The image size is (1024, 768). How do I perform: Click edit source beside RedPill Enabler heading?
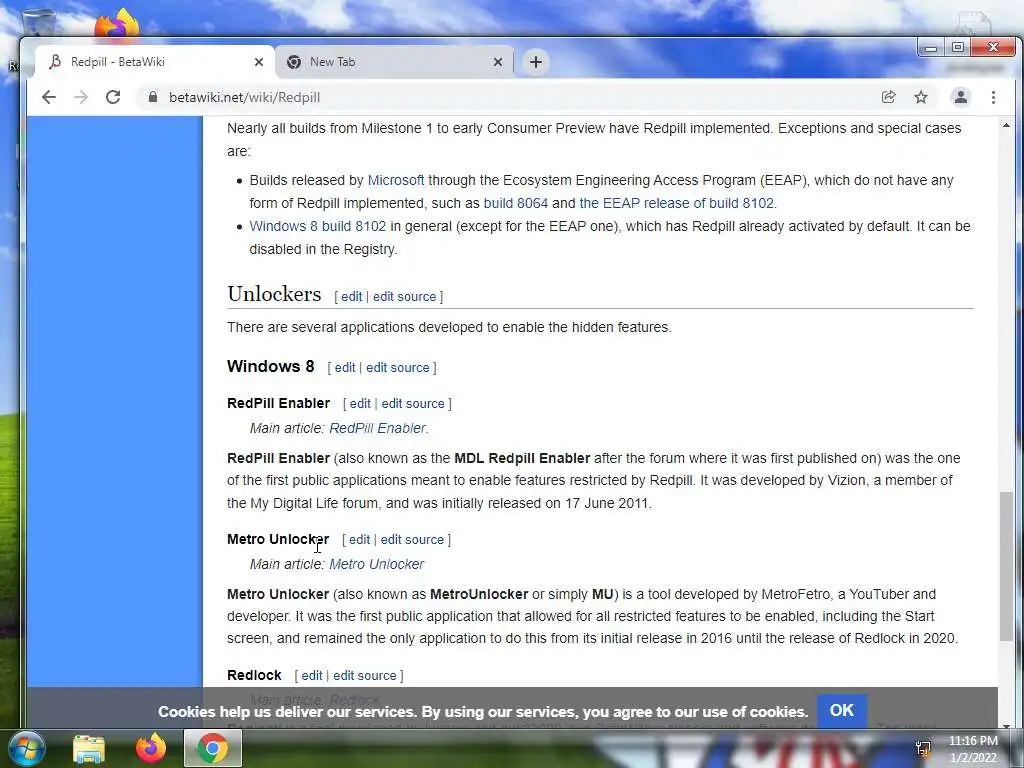click(413, 404)
